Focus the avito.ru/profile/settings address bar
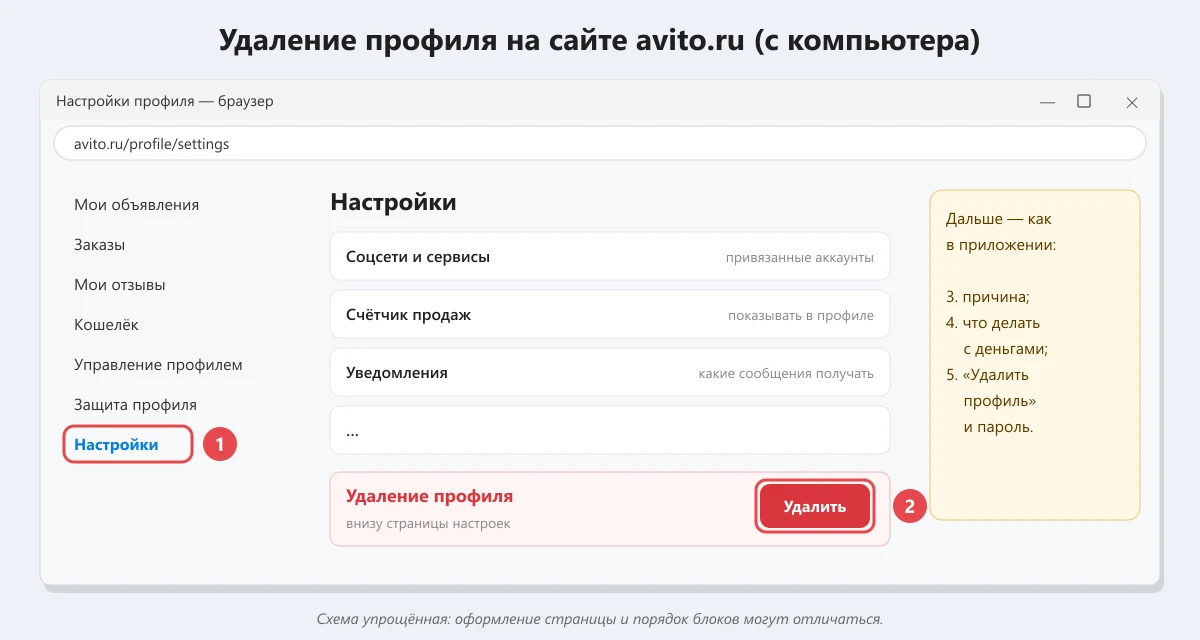The image size is (1200, 640). pos(600,144)
